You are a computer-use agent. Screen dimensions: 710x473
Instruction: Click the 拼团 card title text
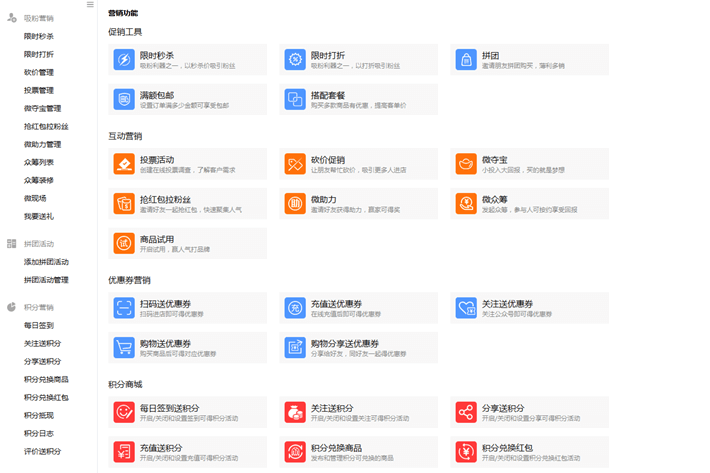(x=490, y=56)
